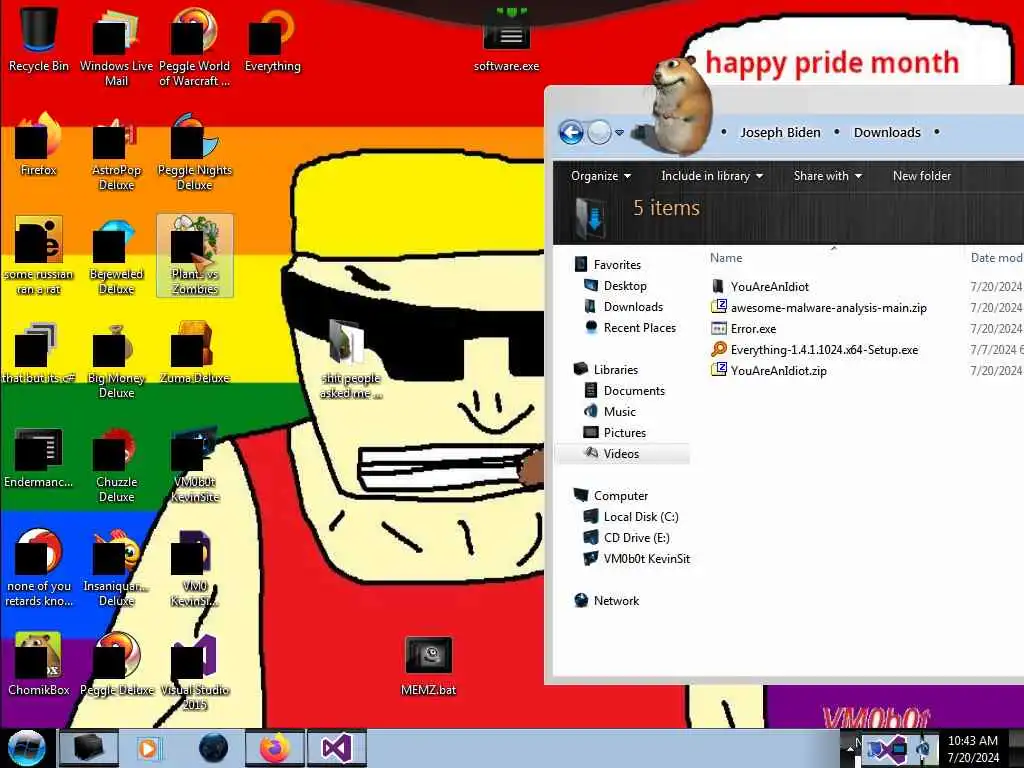1024x768 pixels.
Task: Select the 'some russian ran a rat' icon
Action: (x=39, y=255)
